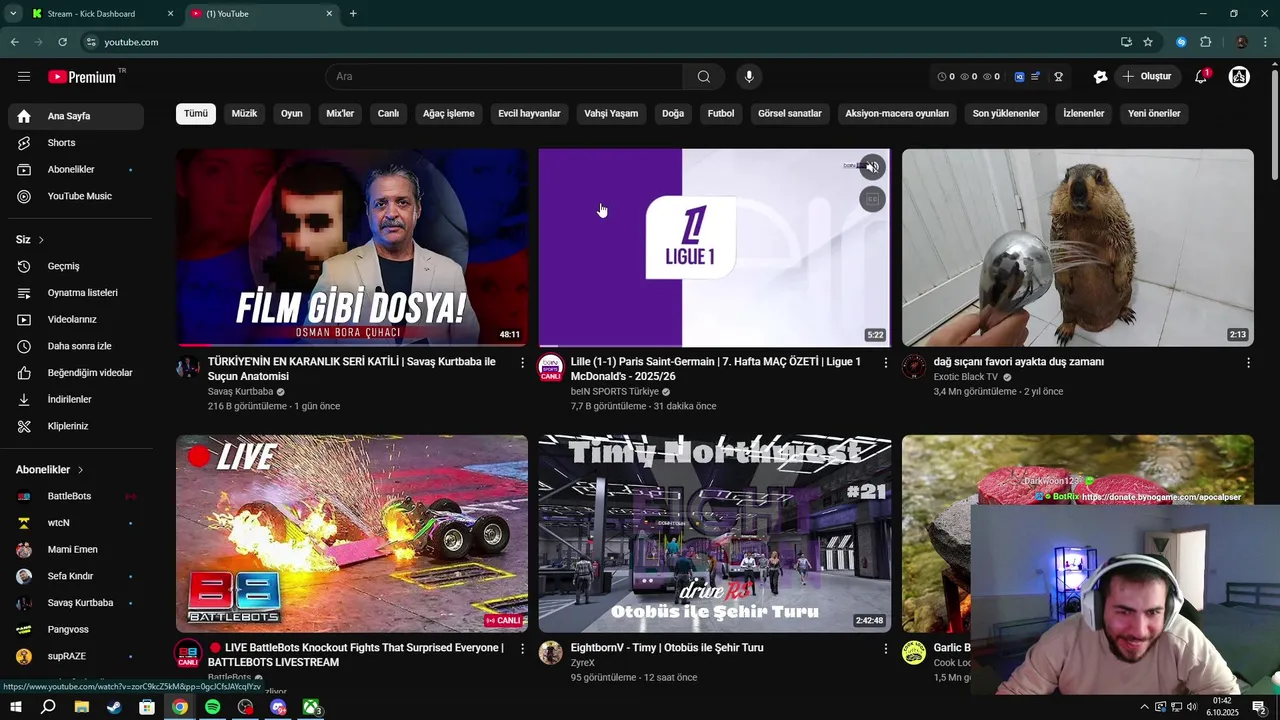Open the marmot shower video thumbnail

1078,248
